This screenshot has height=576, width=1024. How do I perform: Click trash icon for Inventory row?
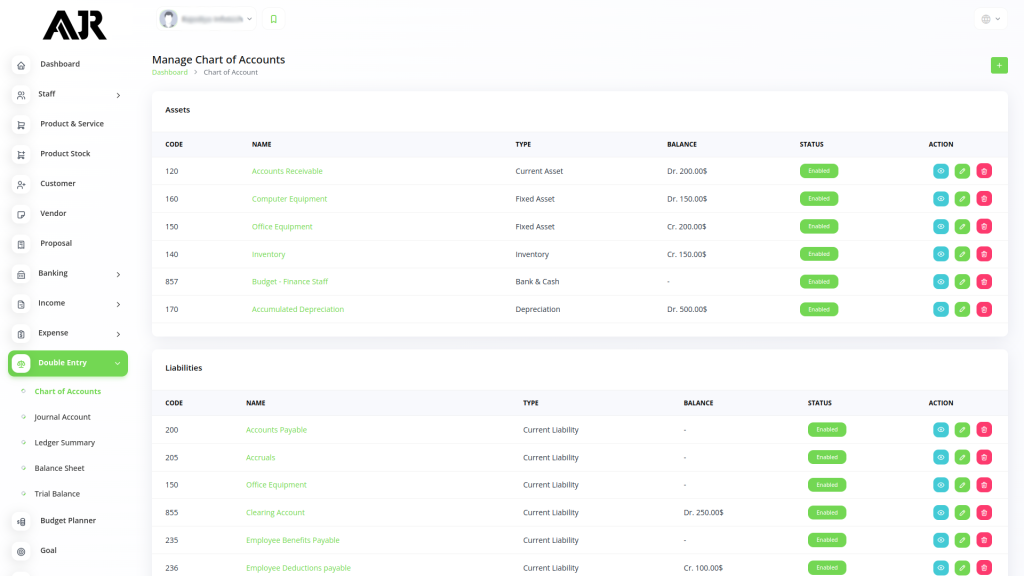click(984, 254)
